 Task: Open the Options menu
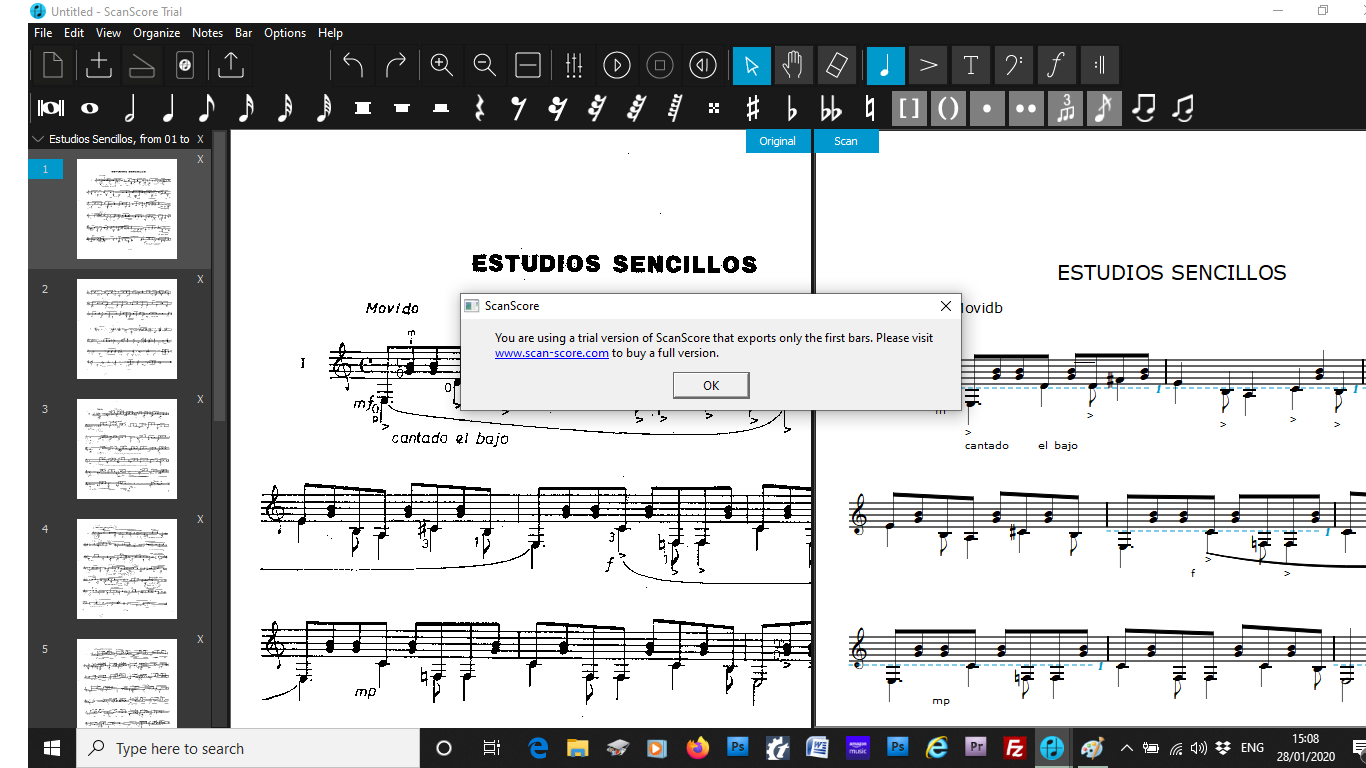(x=284, y=33)
